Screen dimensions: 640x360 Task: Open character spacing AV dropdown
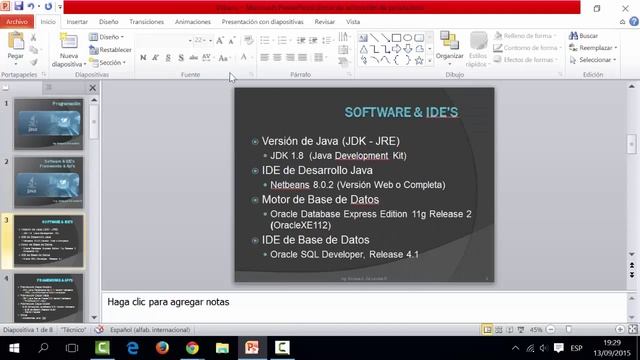click(207, 58)
